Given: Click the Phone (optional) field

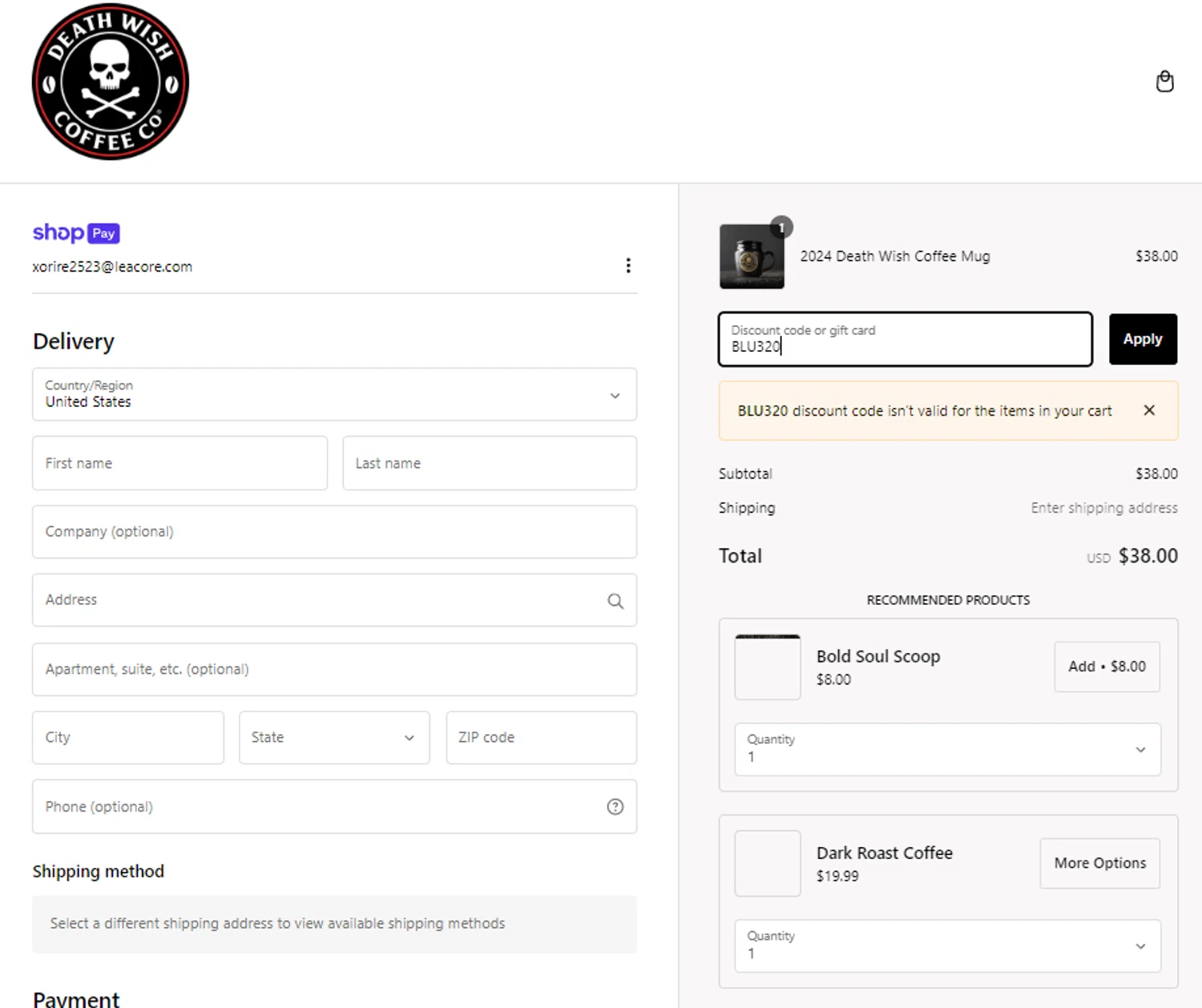Looking at the screenshot, I should (334, 807).
